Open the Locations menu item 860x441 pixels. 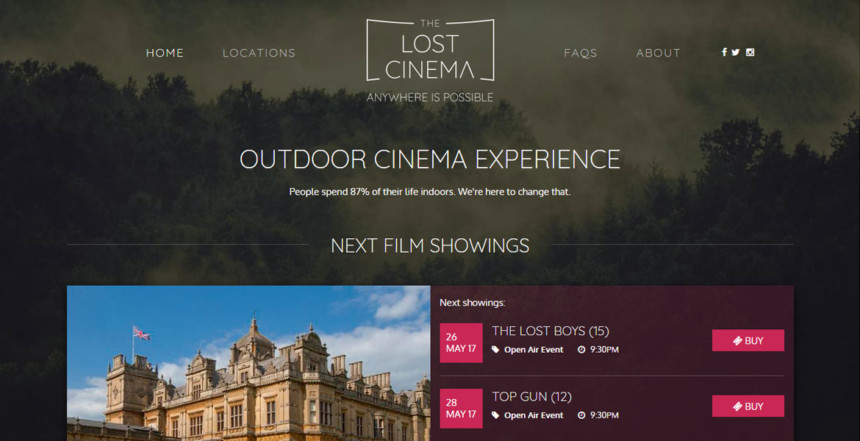click(x=259, y=53)
